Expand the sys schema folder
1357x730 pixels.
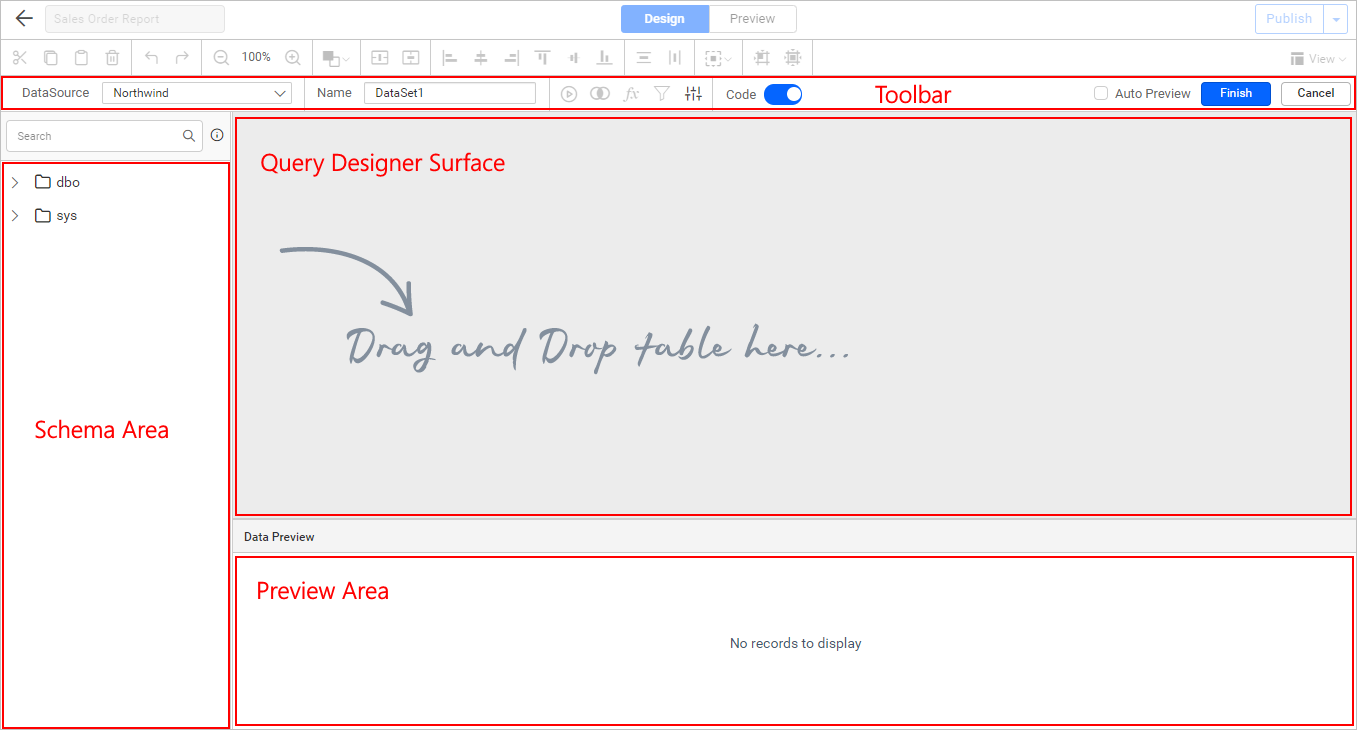[x=15, y=215]
